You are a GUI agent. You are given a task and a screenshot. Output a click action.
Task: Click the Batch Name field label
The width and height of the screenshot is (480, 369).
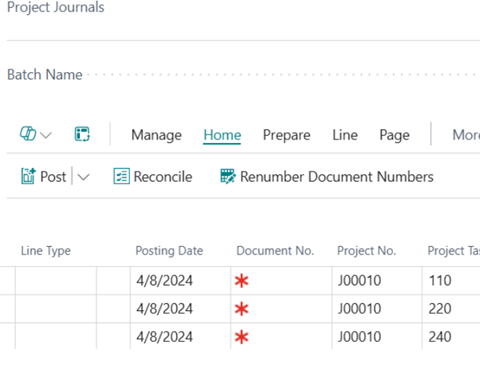pyautogui.click(x=45, y=75)
